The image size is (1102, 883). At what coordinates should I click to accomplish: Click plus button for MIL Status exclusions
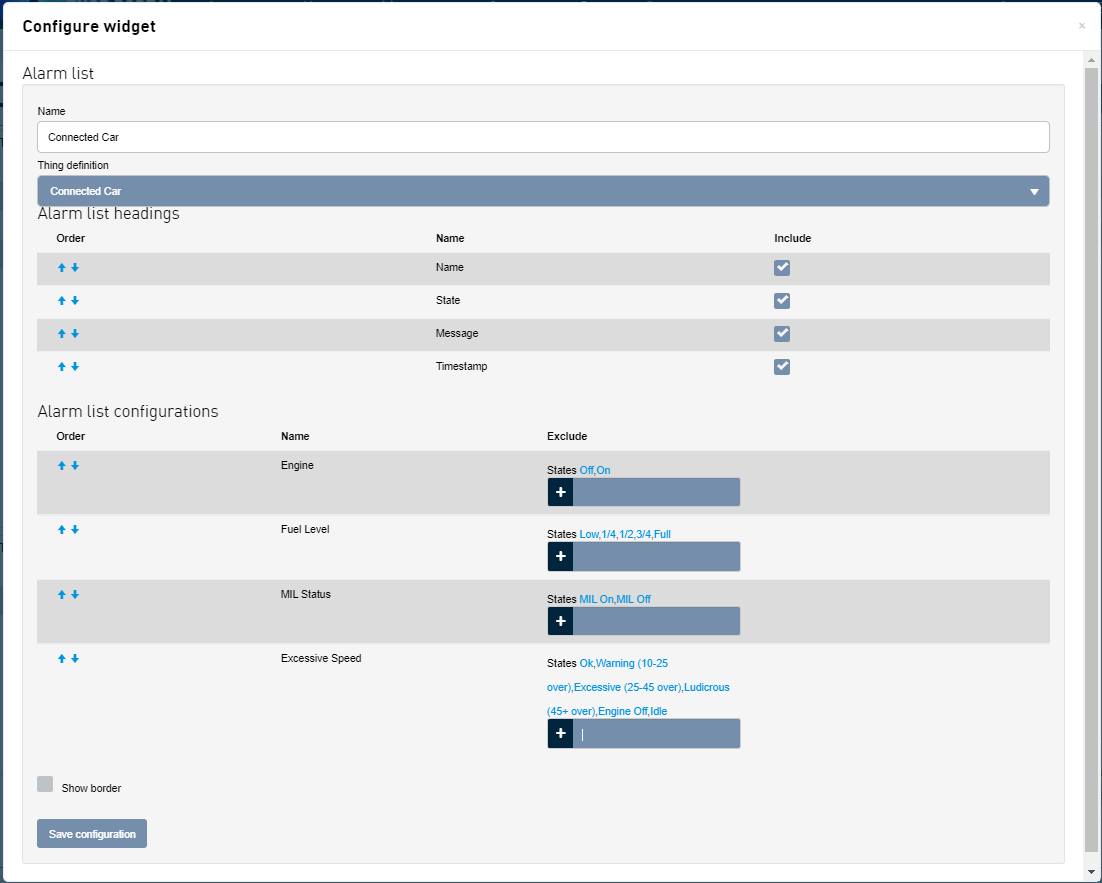[560, 621]
